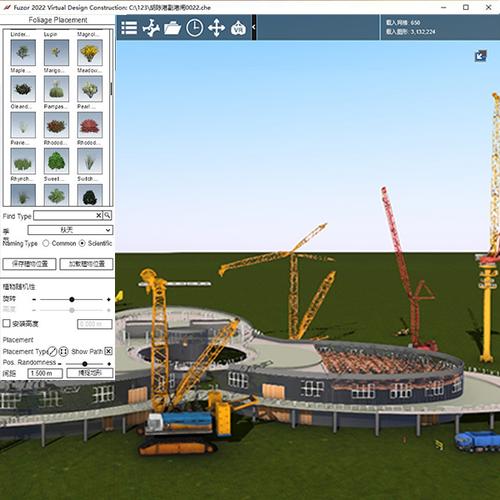Select the Marigo foliage thumbnail
This screenshot has height=500, width=500.
point(56,89)
